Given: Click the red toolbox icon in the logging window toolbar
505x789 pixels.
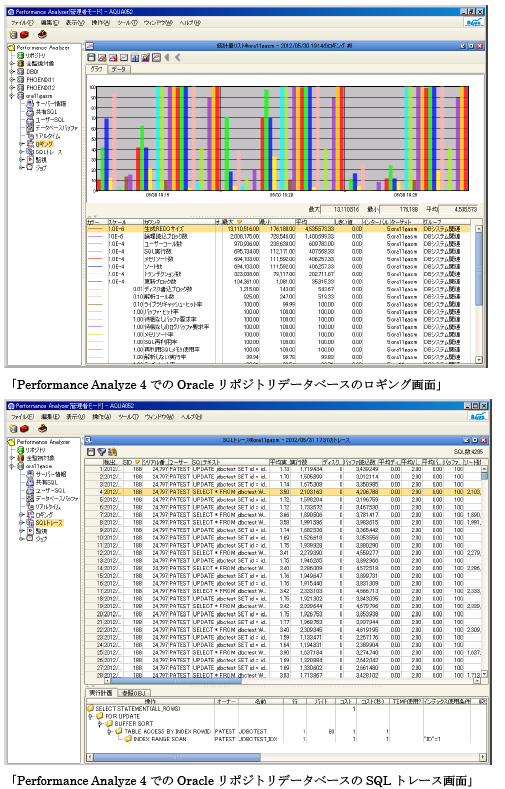Looking at the screenshot, I should click(x=24, y=35).
